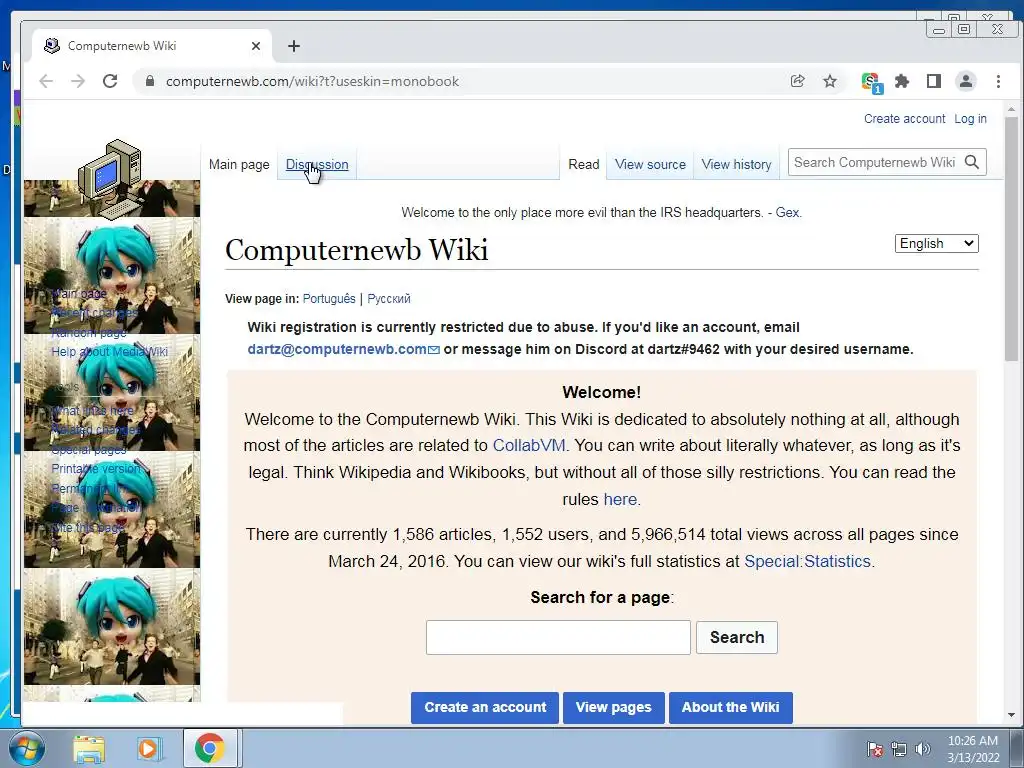Click the Log in link
This screenshot has height=768, width=1024.
970,119
